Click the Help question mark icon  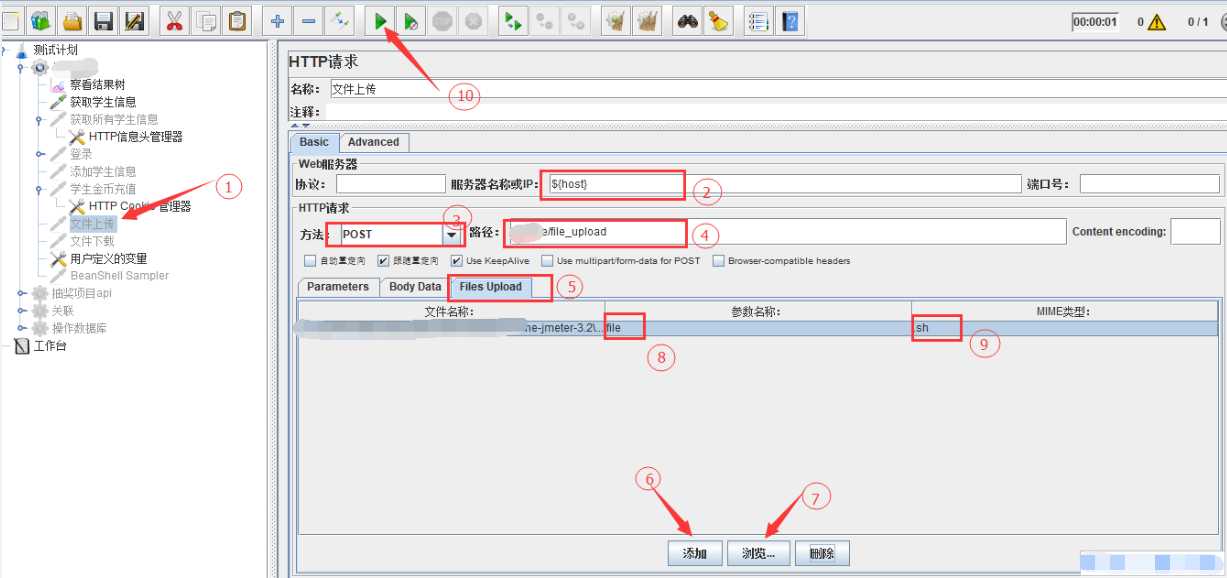(791, 20)
